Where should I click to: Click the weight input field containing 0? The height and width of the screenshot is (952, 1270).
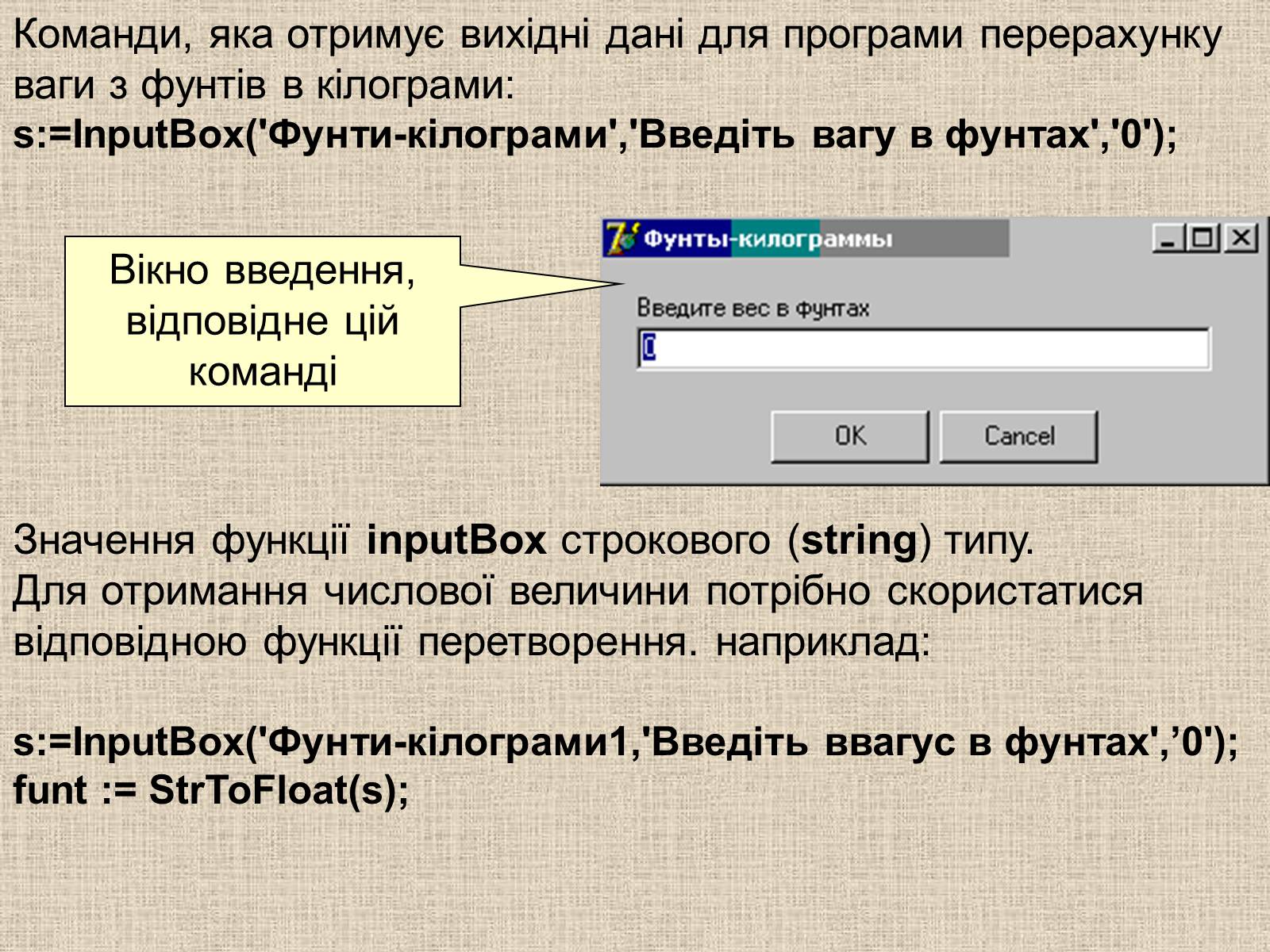click(923, 348)
